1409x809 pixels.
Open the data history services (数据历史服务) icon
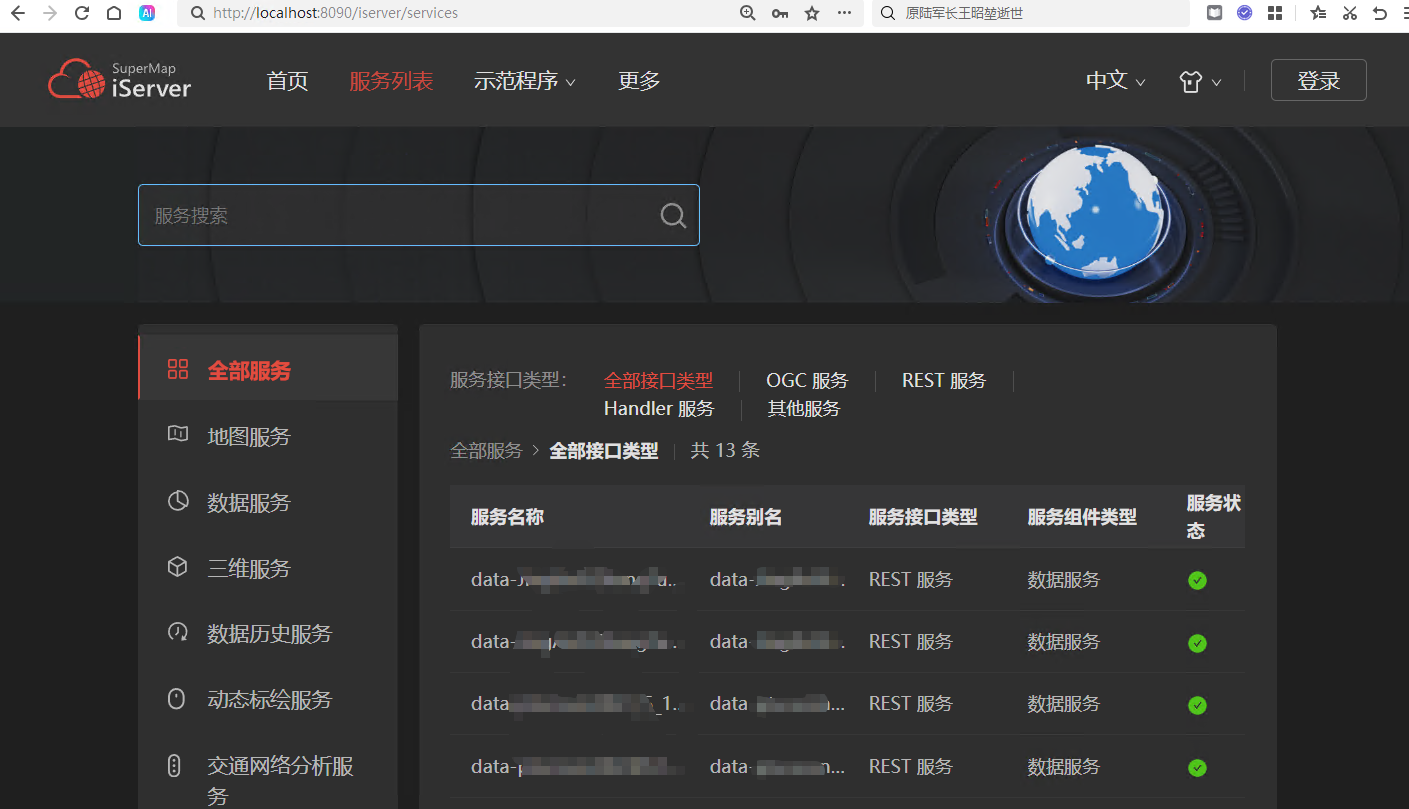[177, 633]
